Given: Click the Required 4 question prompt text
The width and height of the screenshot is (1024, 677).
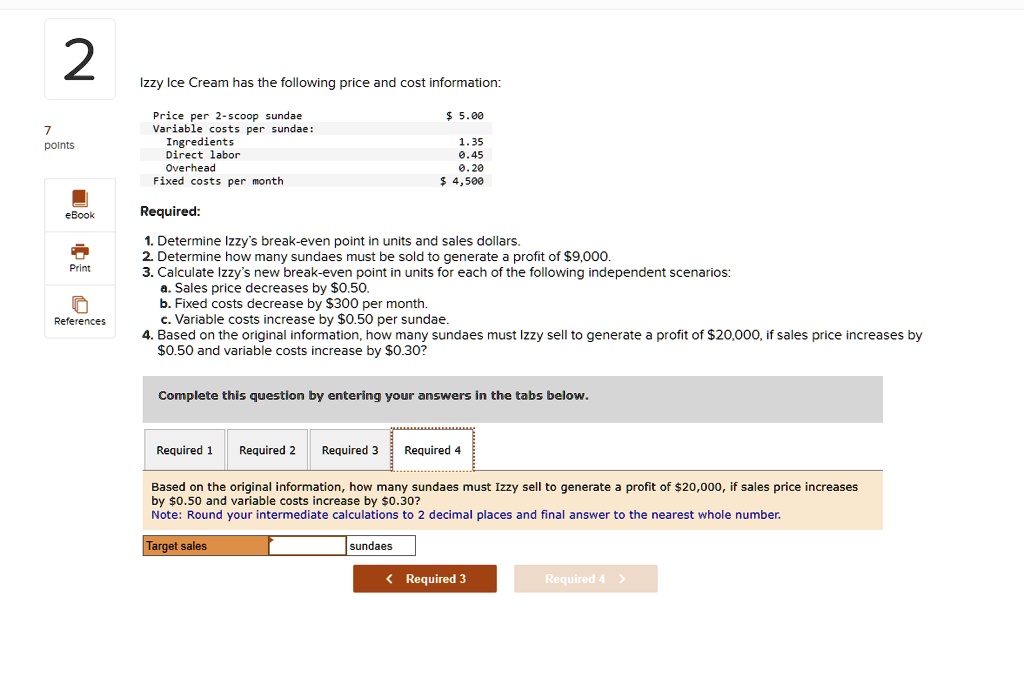Looking at the screenshot, I should point(500,492).
